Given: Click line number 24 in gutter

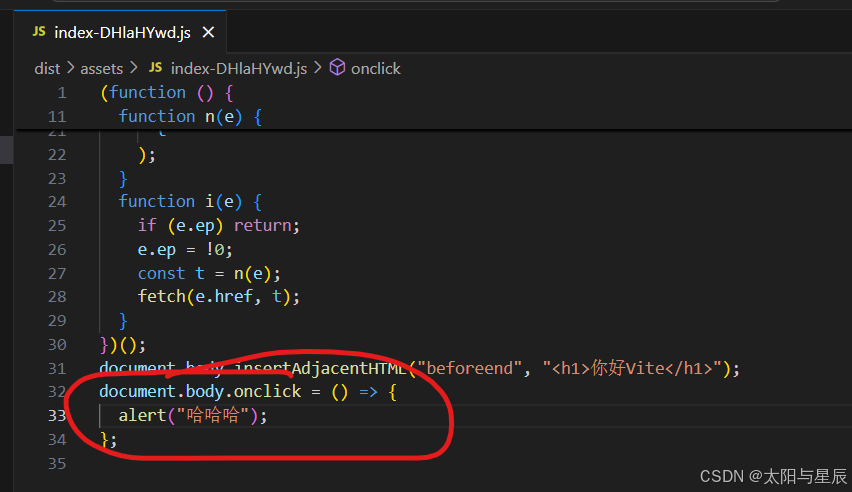Looking at the screenshot, I should coord(57,202).
